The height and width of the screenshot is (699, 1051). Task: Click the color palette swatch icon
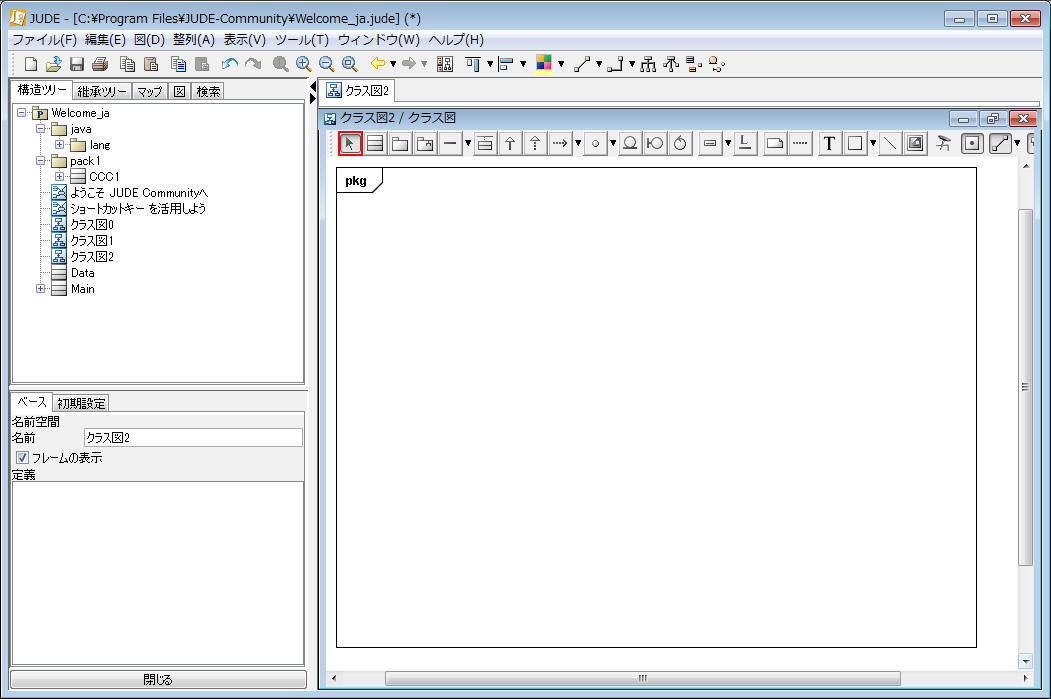[x=544, y=64]
